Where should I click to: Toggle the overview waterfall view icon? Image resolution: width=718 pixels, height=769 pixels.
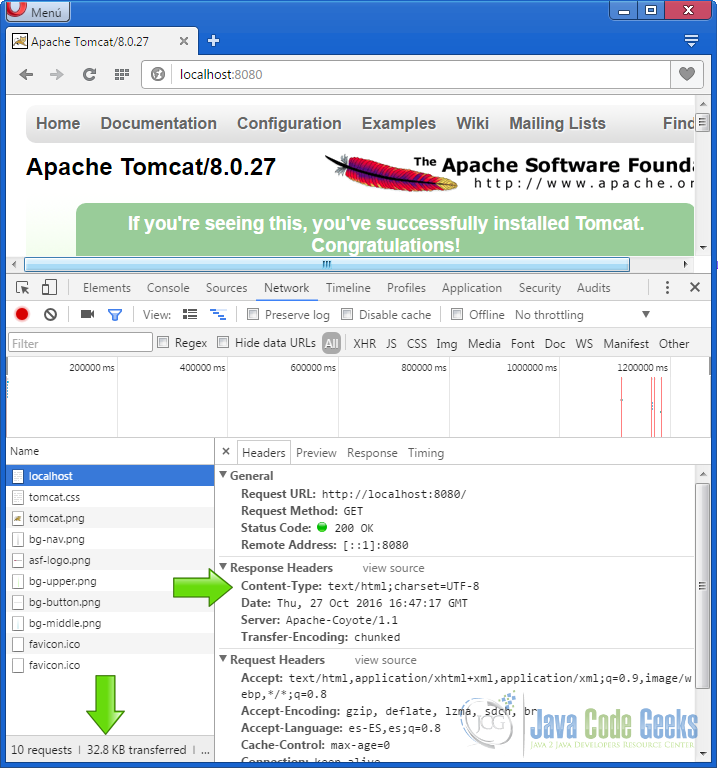tap(218, 314)
